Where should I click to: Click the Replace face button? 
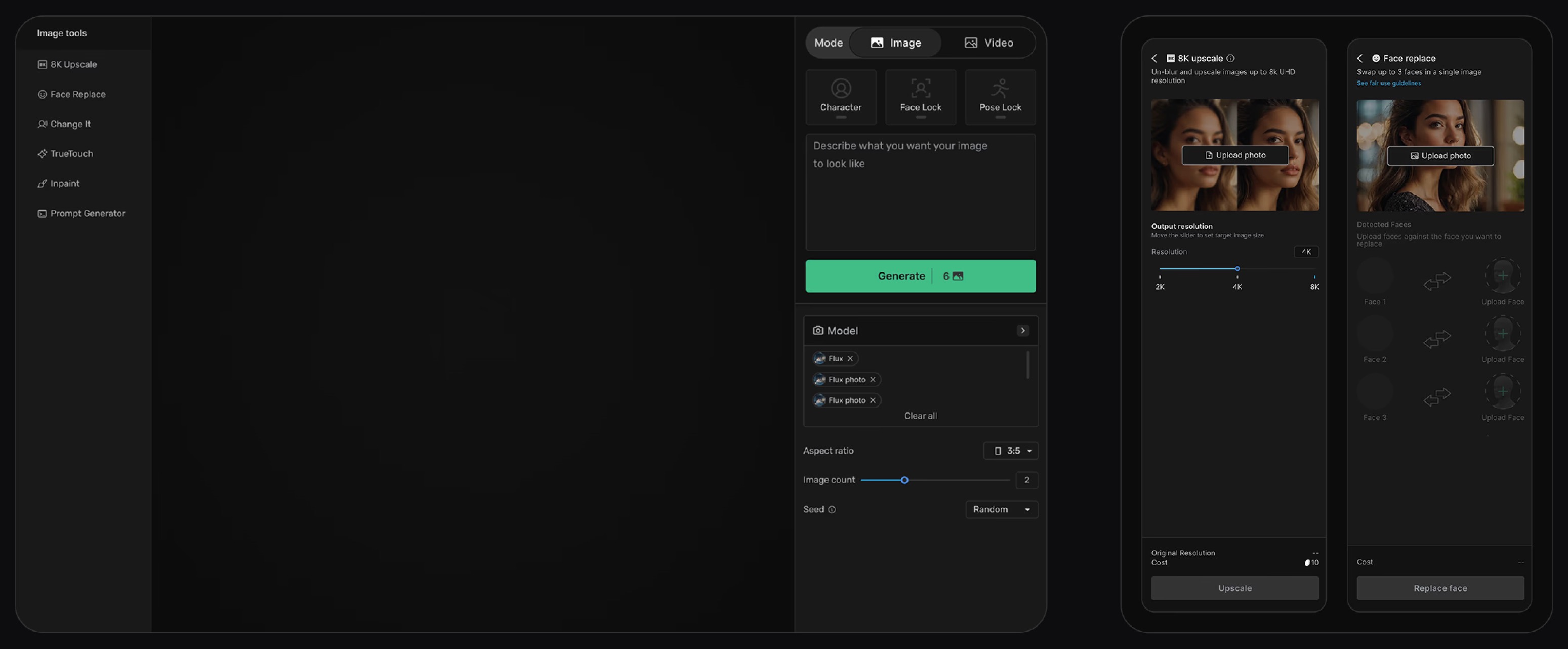[x=1440, y=589]
